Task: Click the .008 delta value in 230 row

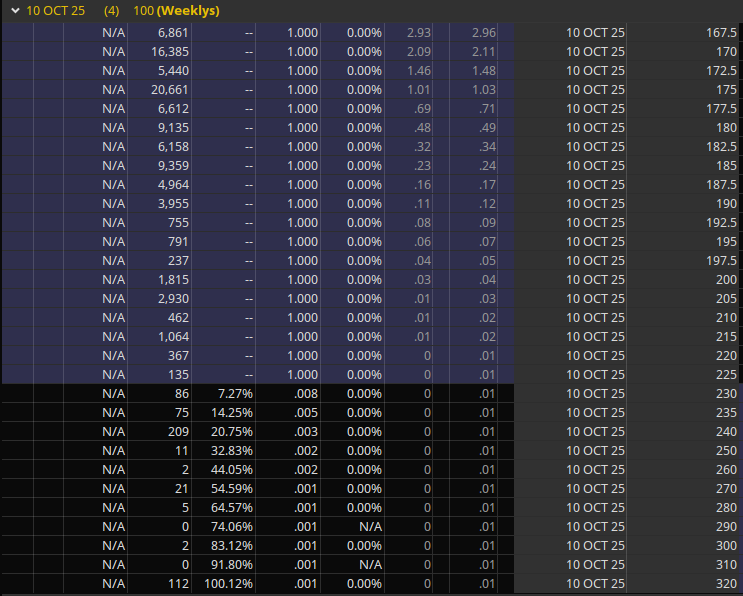Action: (305, 394)
